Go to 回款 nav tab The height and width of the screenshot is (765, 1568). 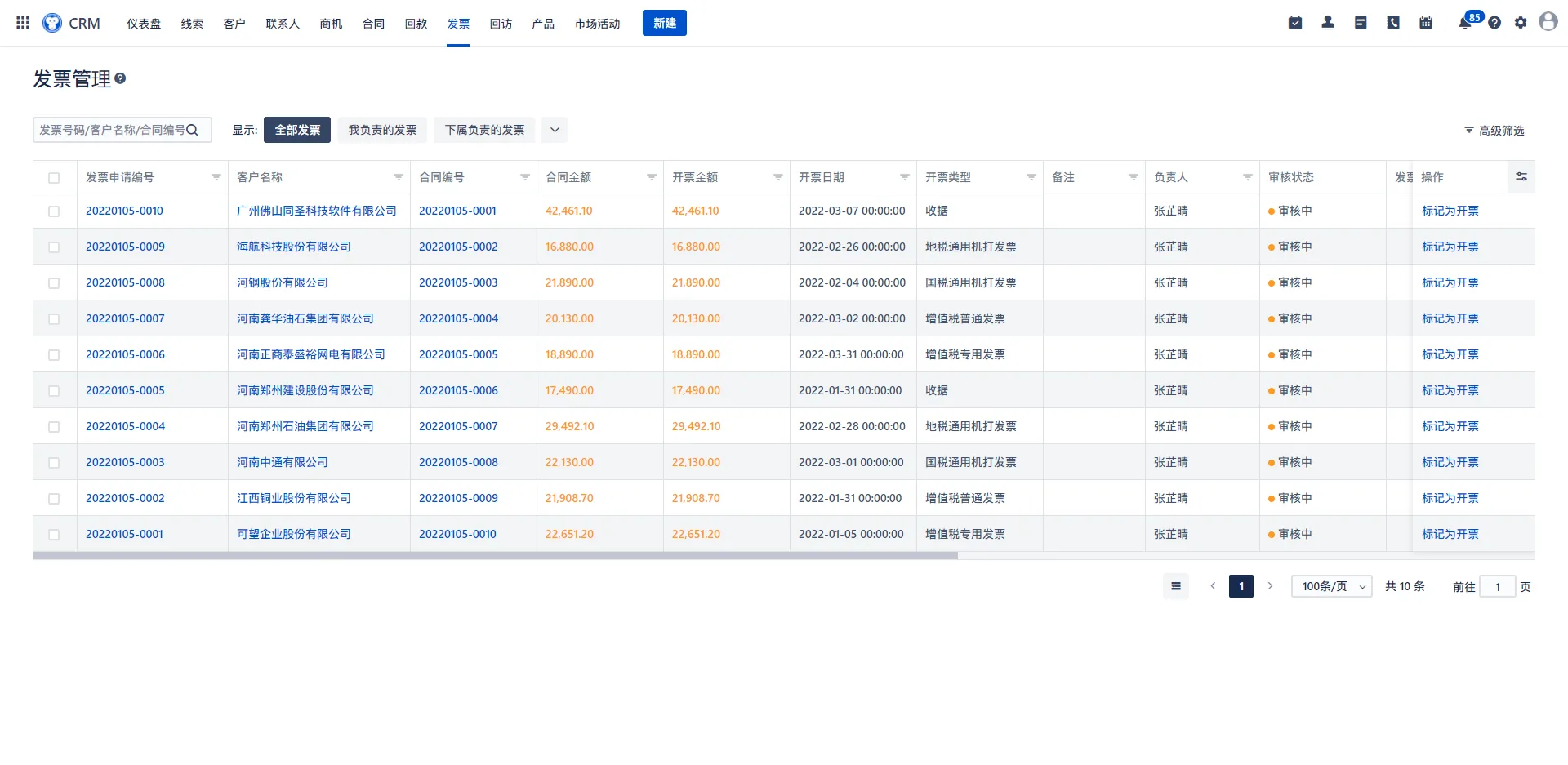click(x=416, y=24)
